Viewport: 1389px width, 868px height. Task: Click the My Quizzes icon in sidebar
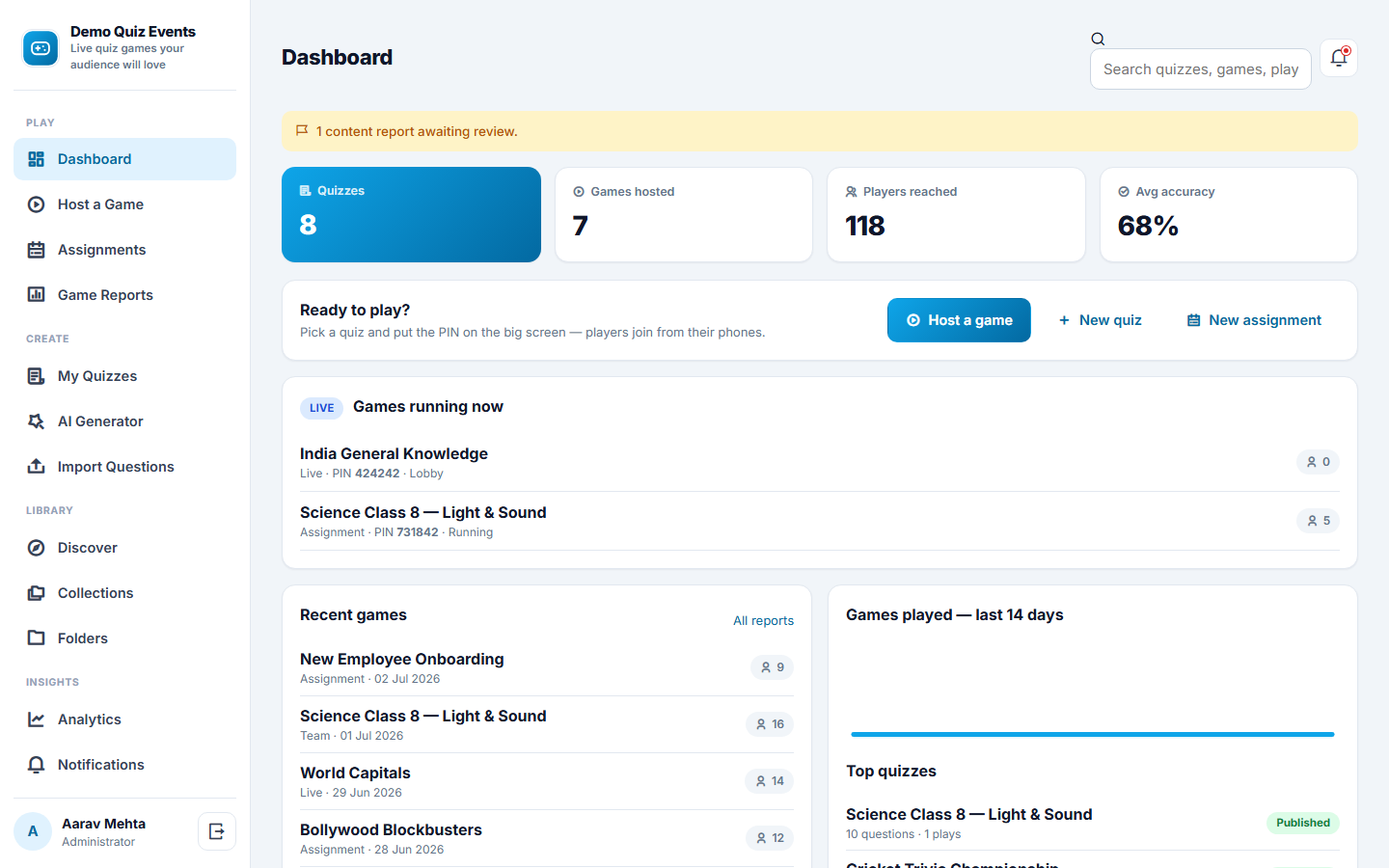(37, 376)
